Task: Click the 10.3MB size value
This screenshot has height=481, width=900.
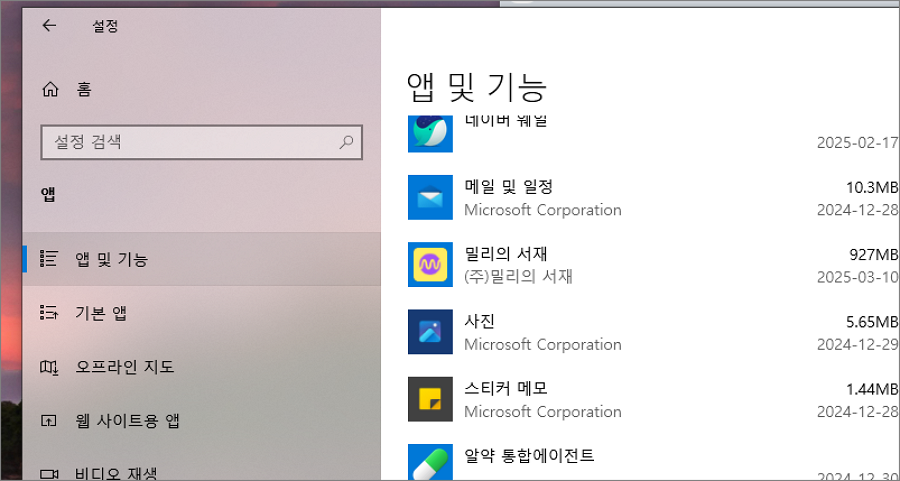Action: click(871, 187)
